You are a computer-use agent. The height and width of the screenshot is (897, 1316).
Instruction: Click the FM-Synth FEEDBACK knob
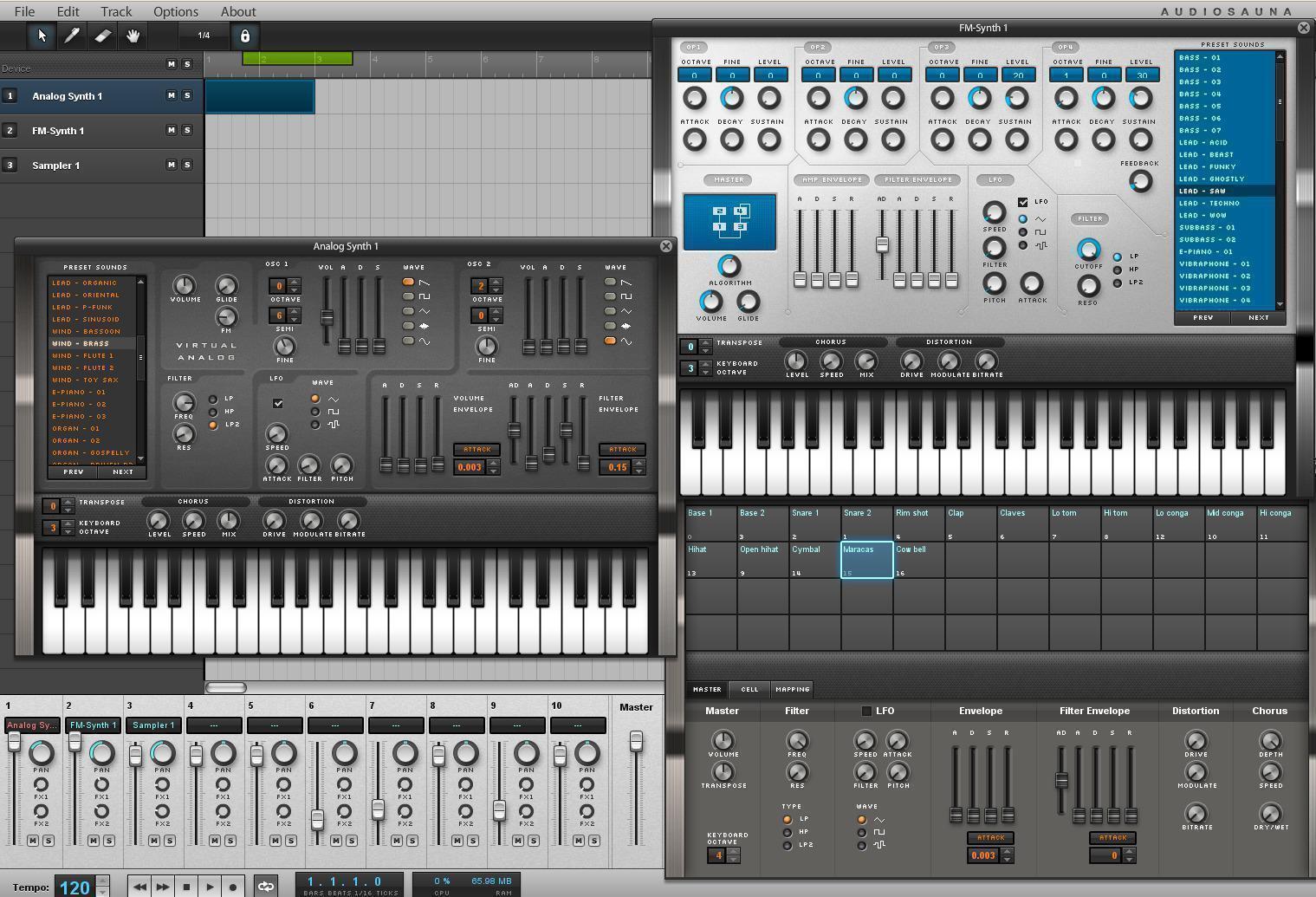pyautogui.click(x=1140, y=181)
